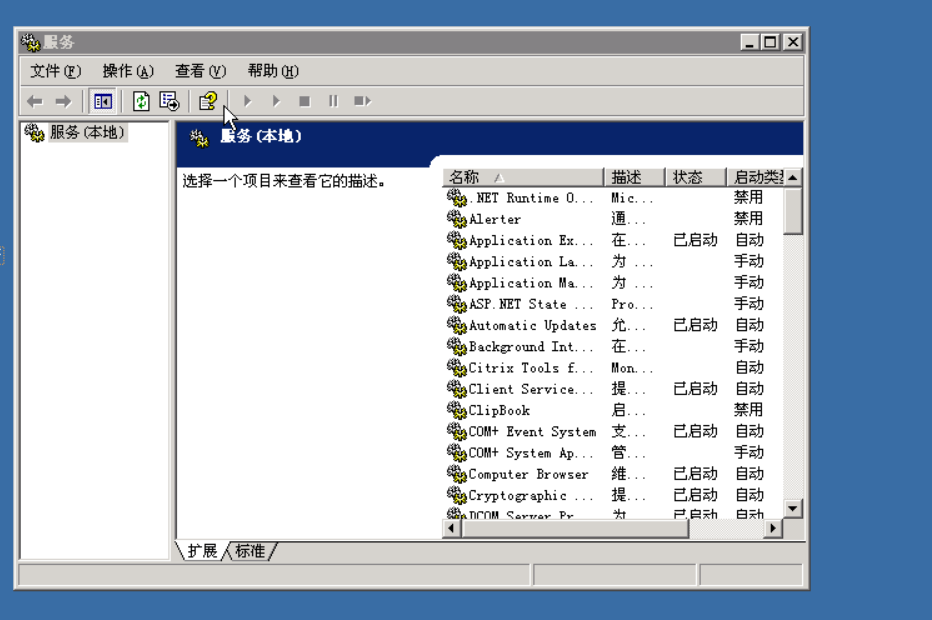Click the second play arrow toolbar icon
The height and width of the screenshot is (620, 932).
tap(276, 102)
